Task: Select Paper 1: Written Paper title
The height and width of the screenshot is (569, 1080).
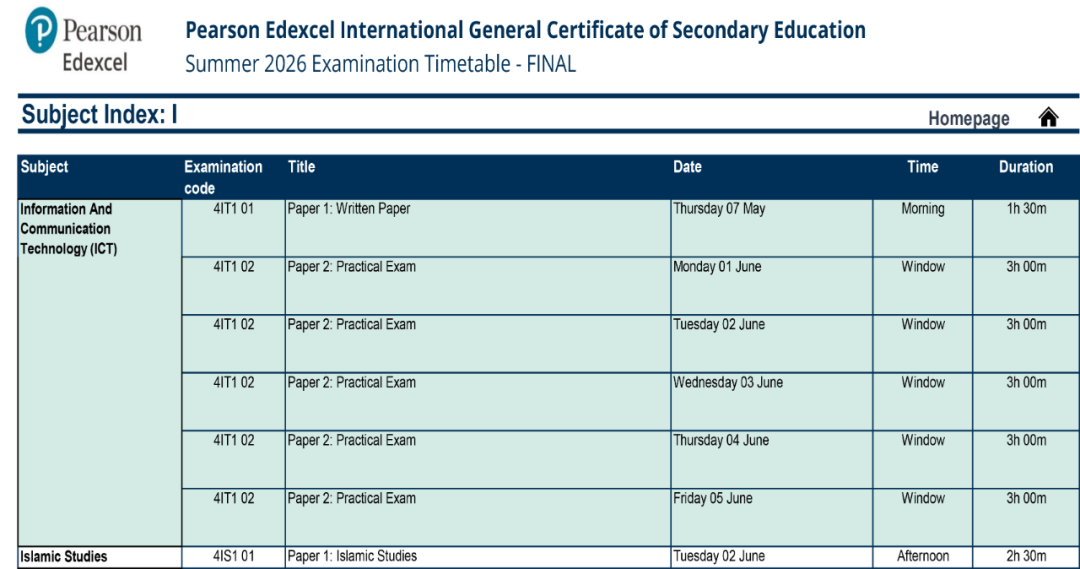Action: tap(348, 209)
